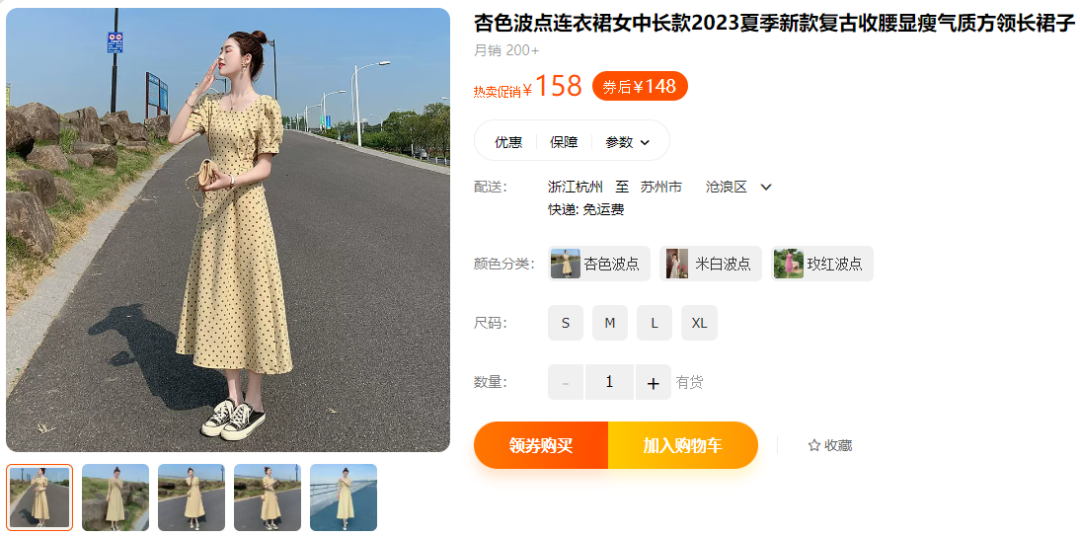1080x537 pixels.
Task: Select size M
Action: pyautogui.click(x=610, y=323)
